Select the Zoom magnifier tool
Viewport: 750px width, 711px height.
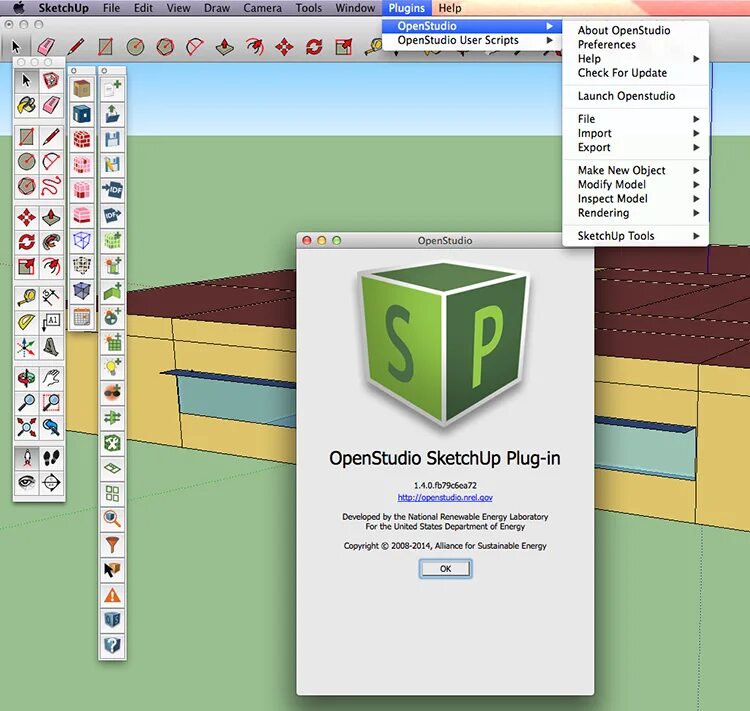point(26,403)
